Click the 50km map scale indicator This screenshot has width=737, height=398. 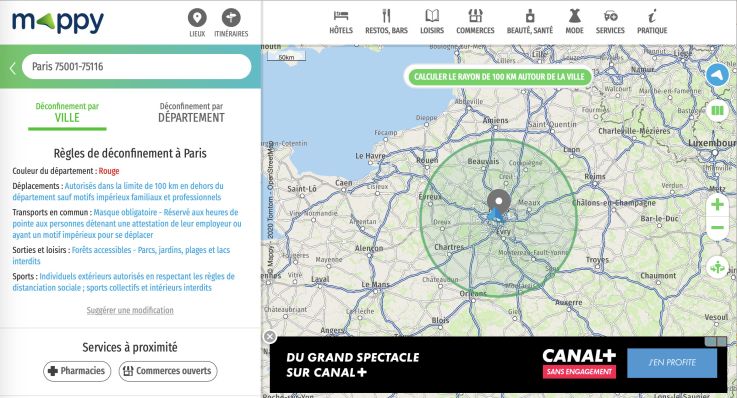click(286, 57)
